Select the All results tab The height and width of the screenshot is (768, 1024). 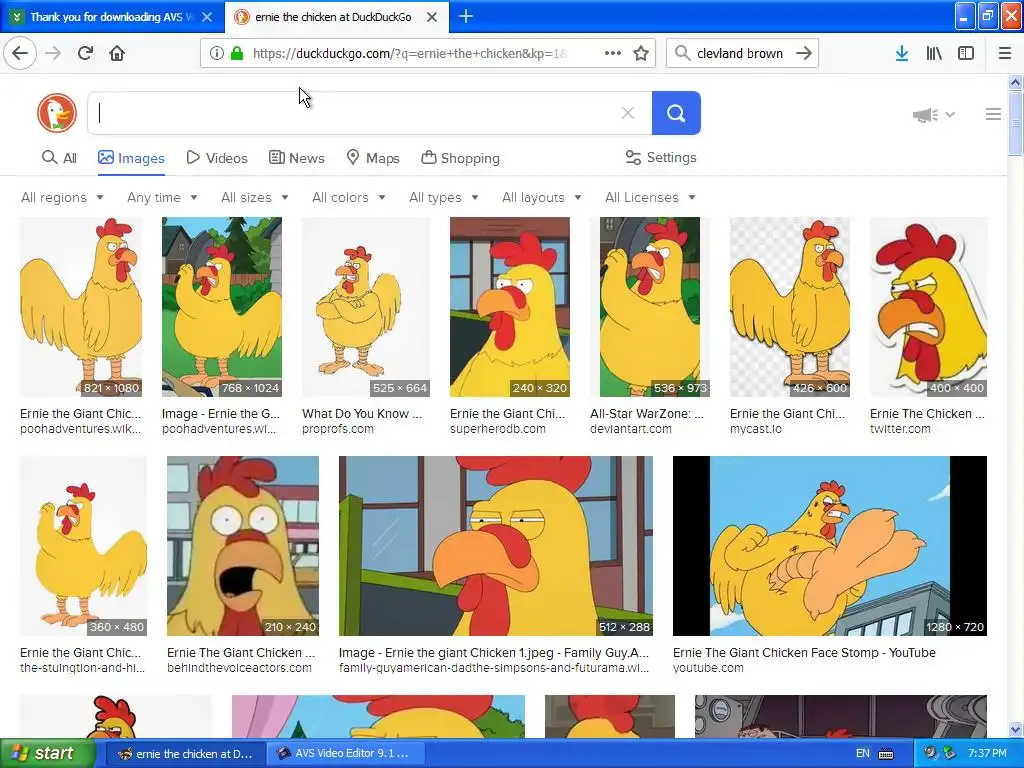[x=59, y=158]
